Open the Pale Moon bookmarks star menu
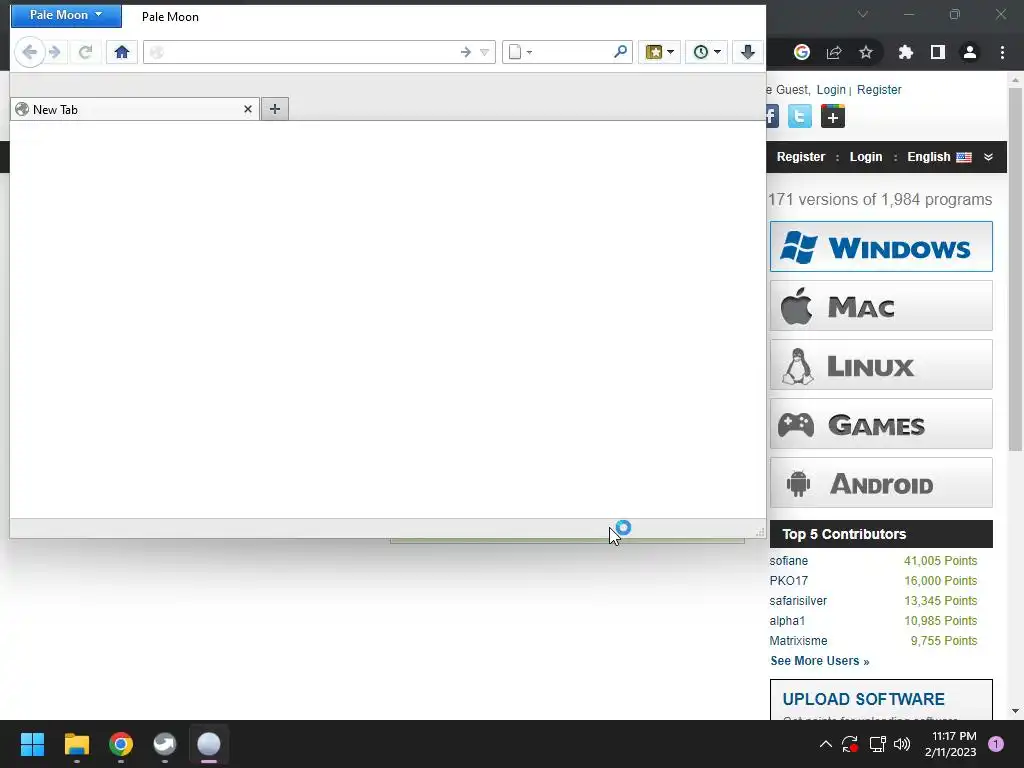 (x=660, y=52)
